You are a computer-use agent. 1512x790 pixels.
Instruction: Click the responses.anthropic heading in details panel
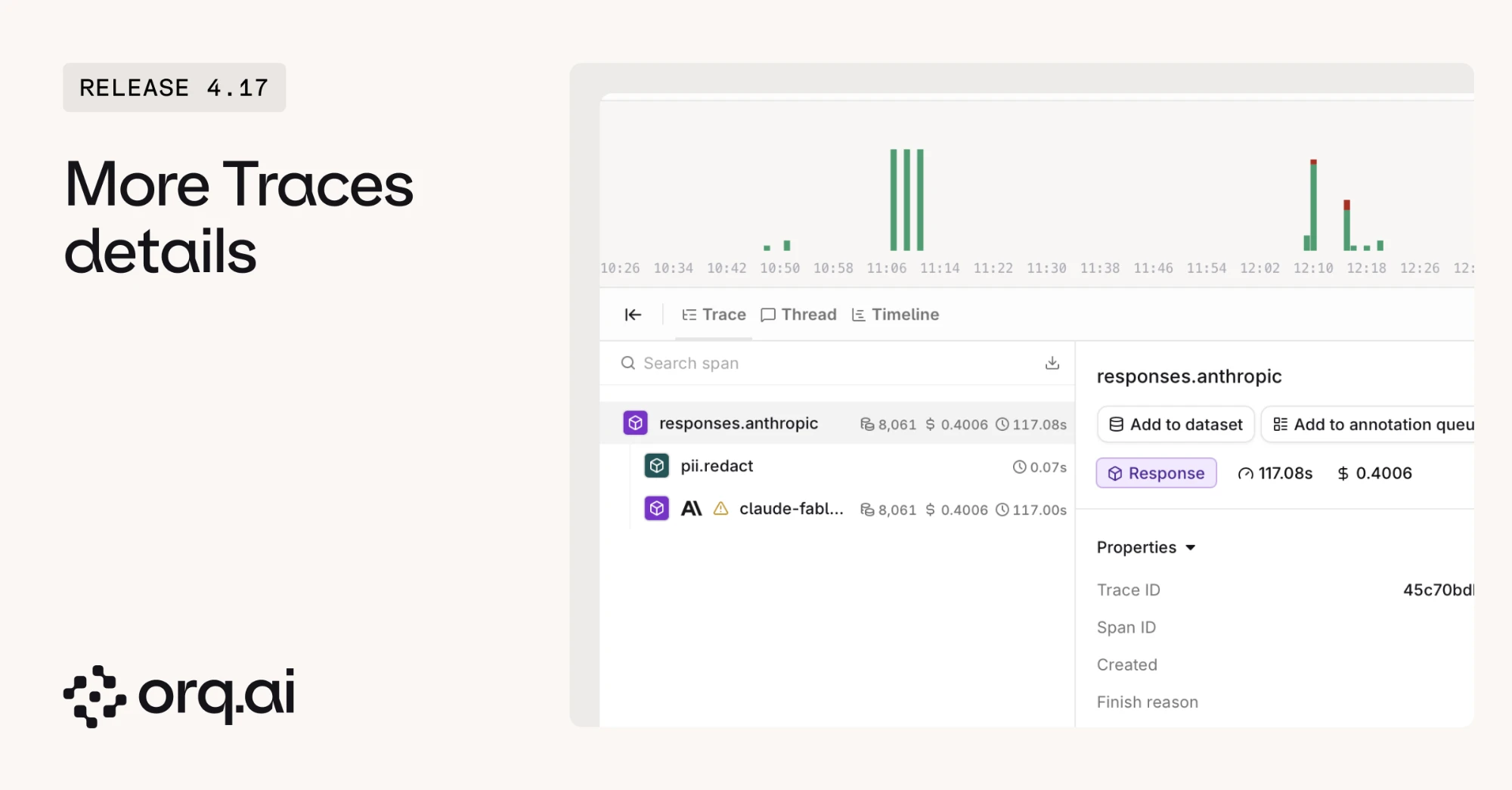click(1188, 376)
